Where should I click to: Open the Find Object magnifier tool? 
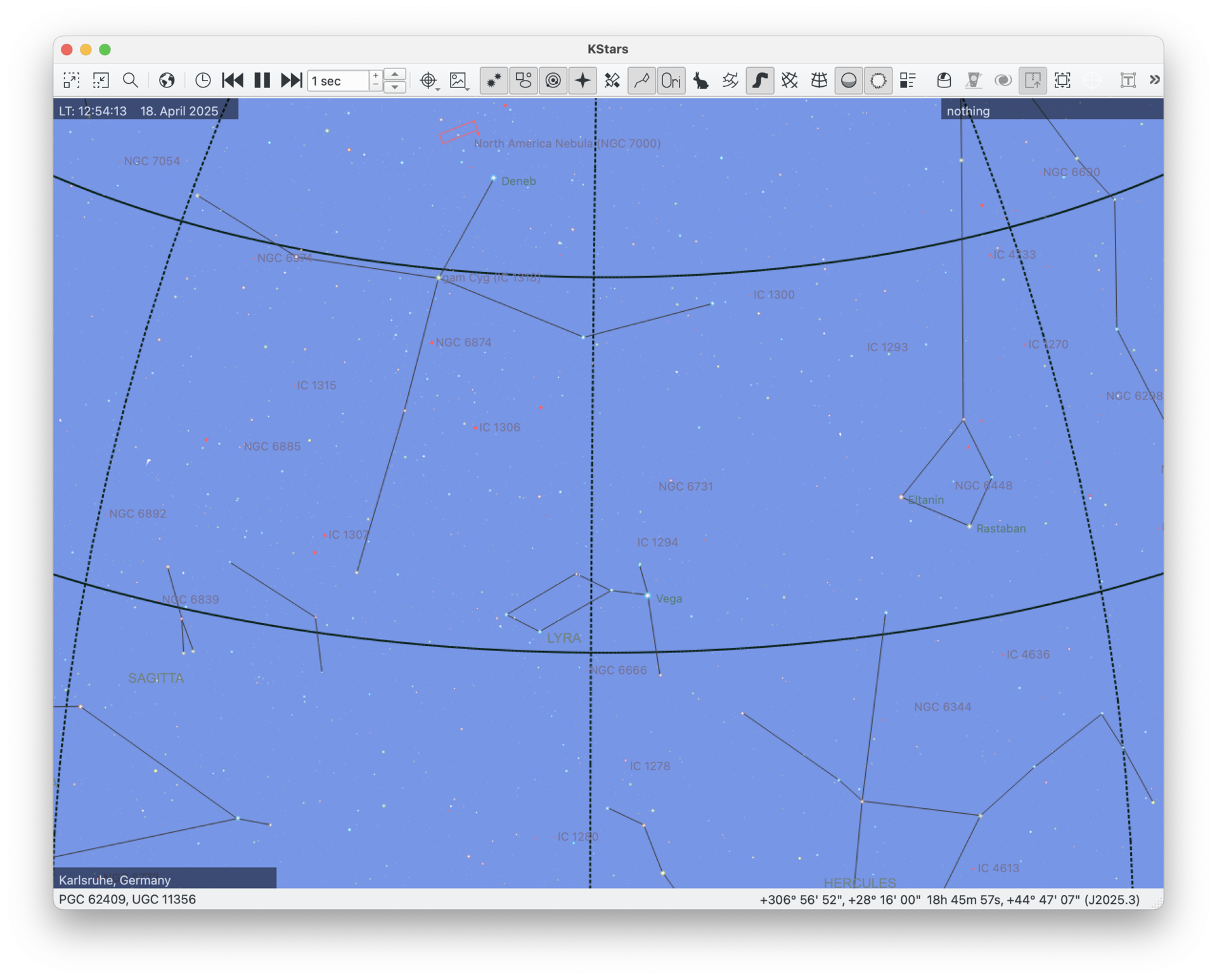130,81
